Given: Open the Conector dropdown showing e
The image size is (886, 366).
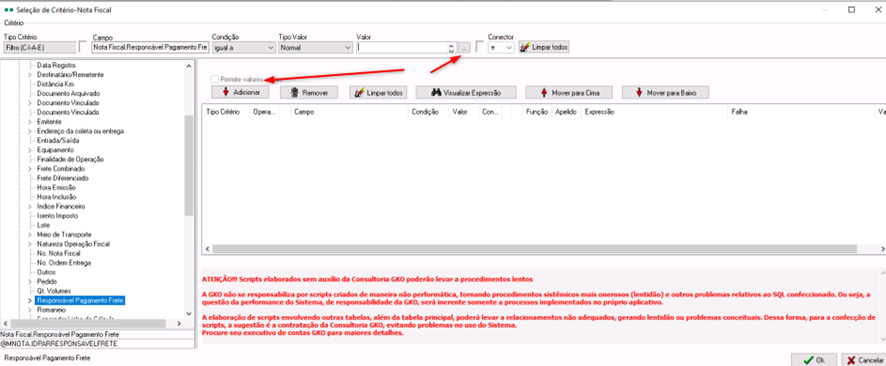Looking at the screenshot, I should [x=501, y=48].
